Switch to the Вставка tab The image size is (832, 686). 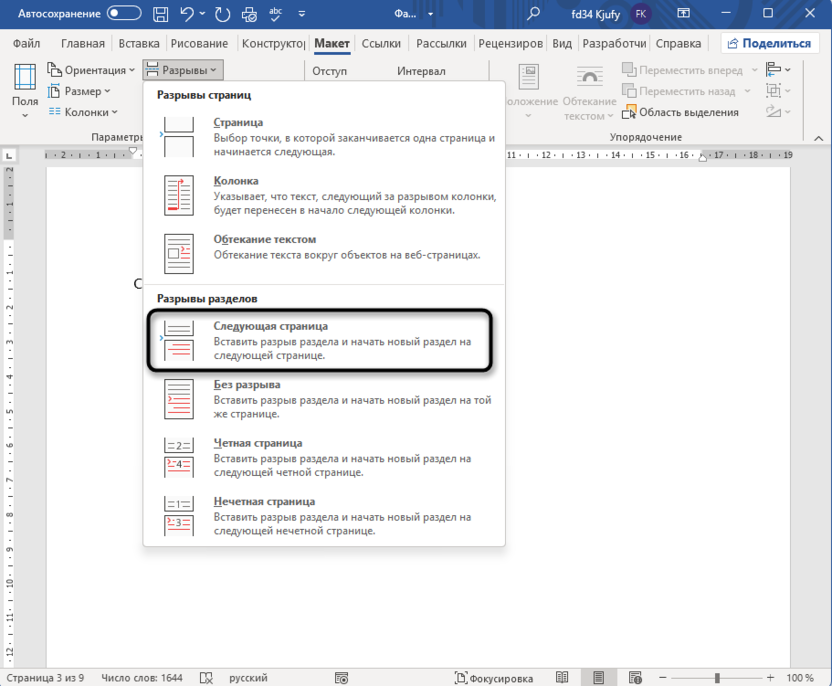[x=139, y=44]
